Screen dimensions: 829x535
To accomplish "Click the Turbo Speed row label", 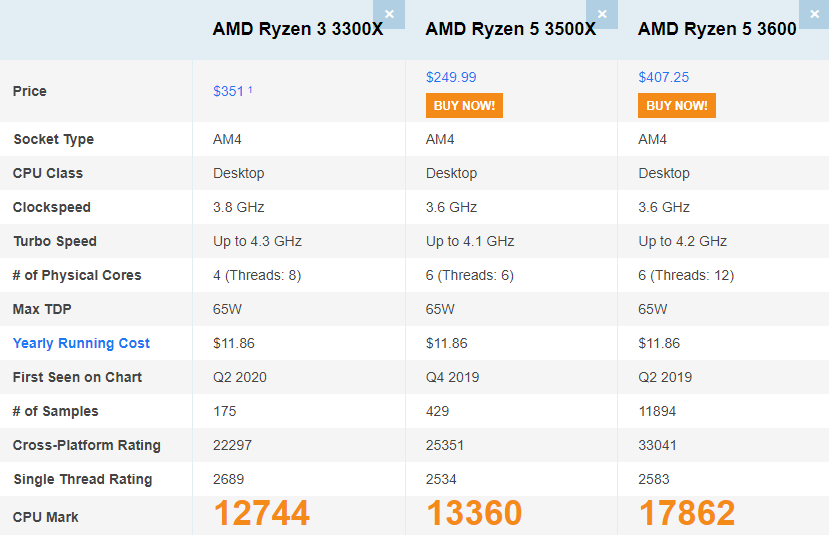I will click(x=55, y=241).
